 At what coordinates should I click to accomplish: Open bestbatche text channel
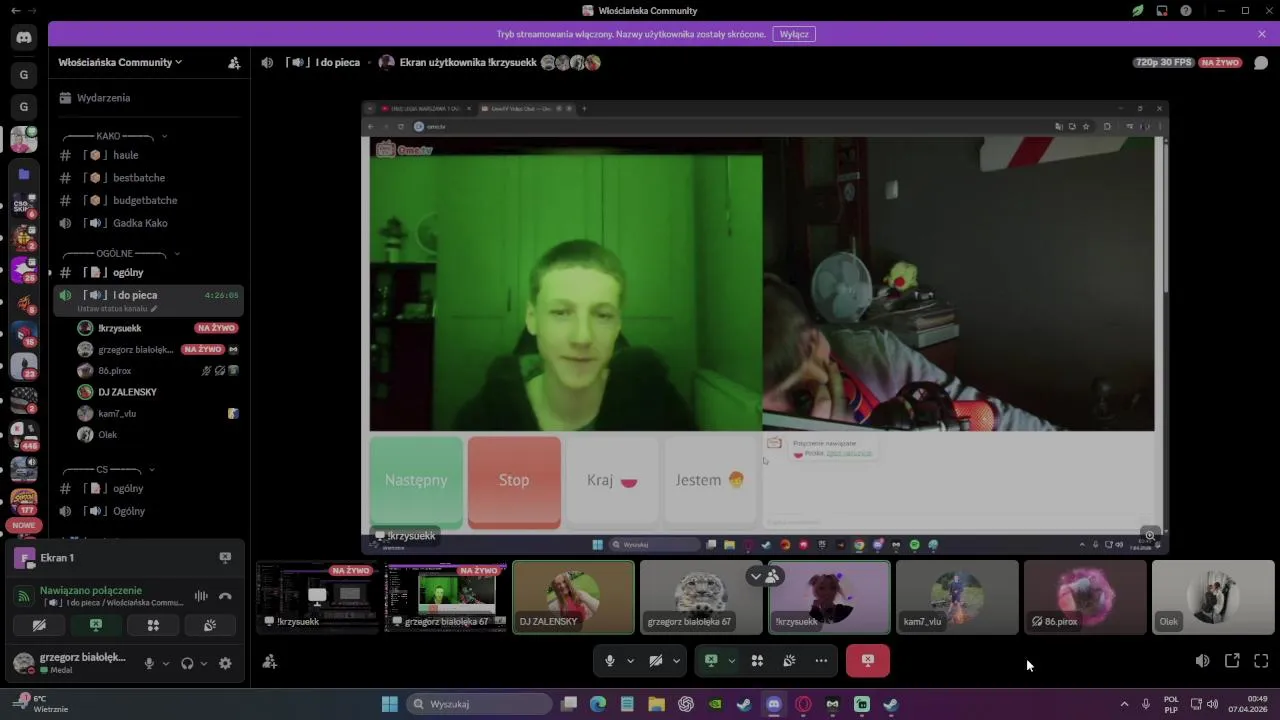(148, 178)
